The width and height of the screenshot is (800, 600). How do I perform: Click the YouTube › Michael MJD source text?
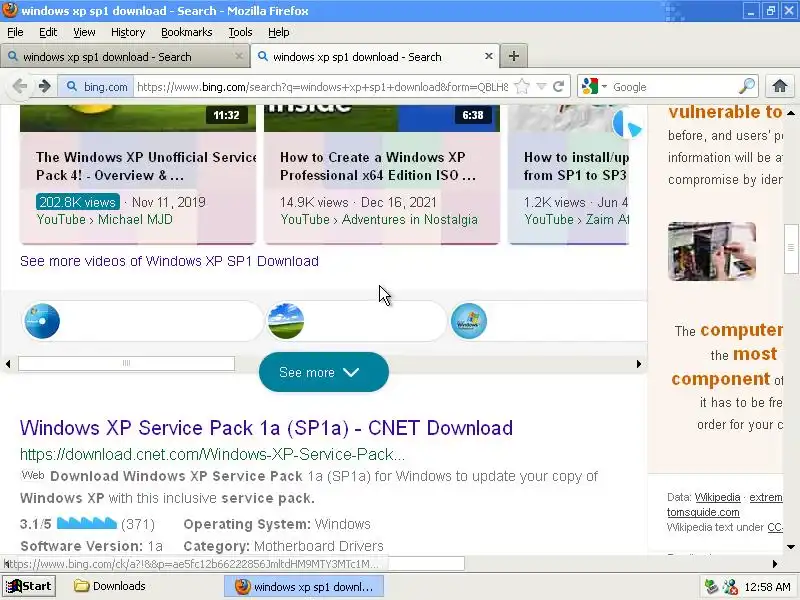click(x=105, y=219)
